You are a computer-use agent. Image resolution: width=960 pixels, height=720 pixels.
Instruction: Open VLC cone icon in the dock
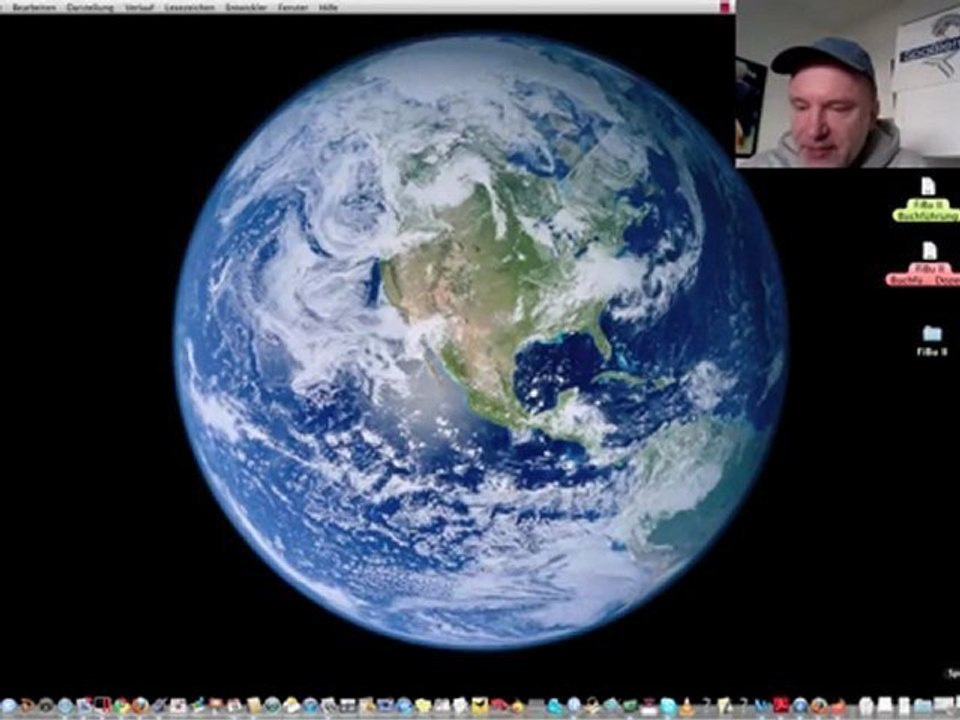click(687, 706)
